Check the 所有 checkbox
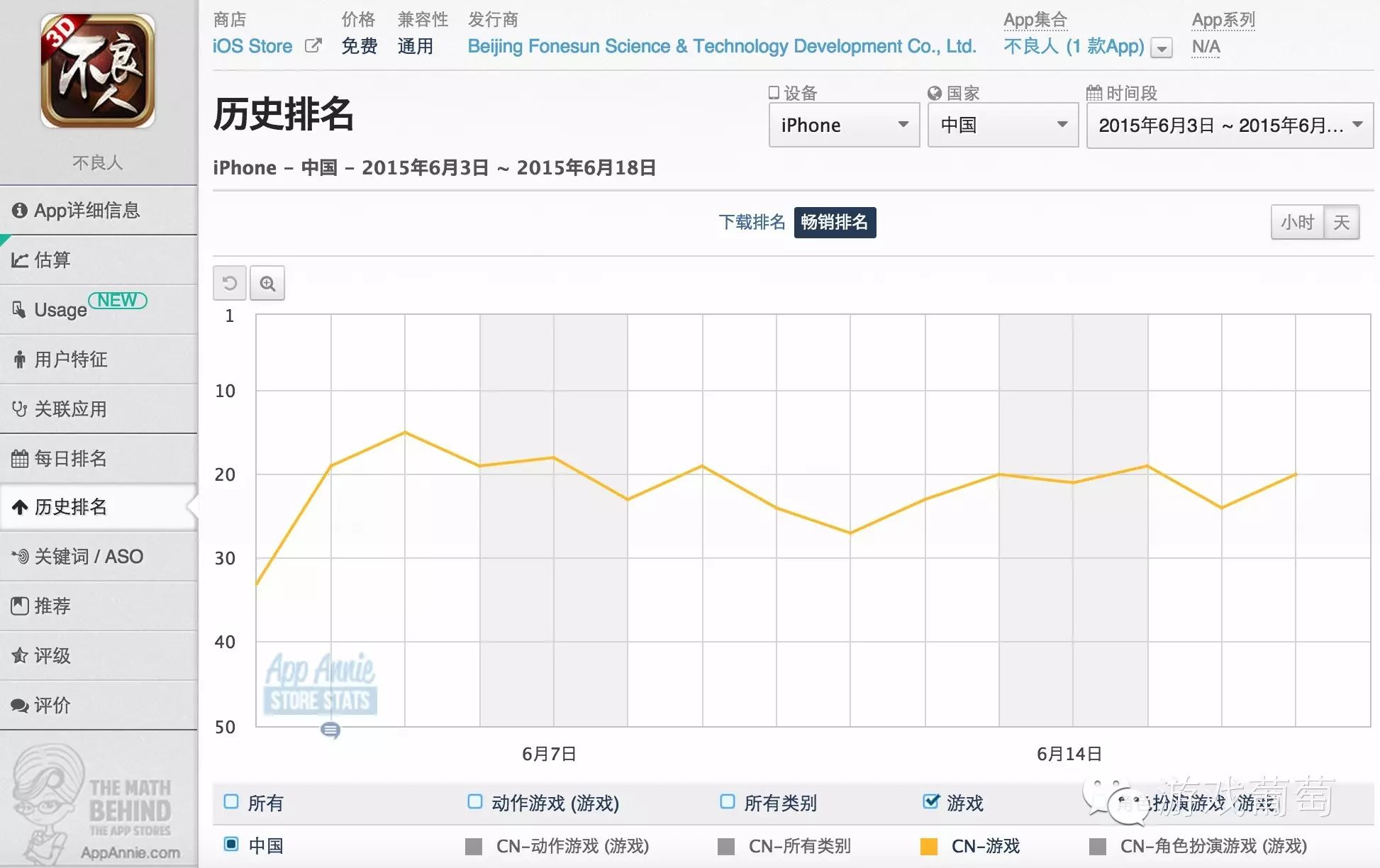Viewport: 1380px width, 868px height. [231, 802]
